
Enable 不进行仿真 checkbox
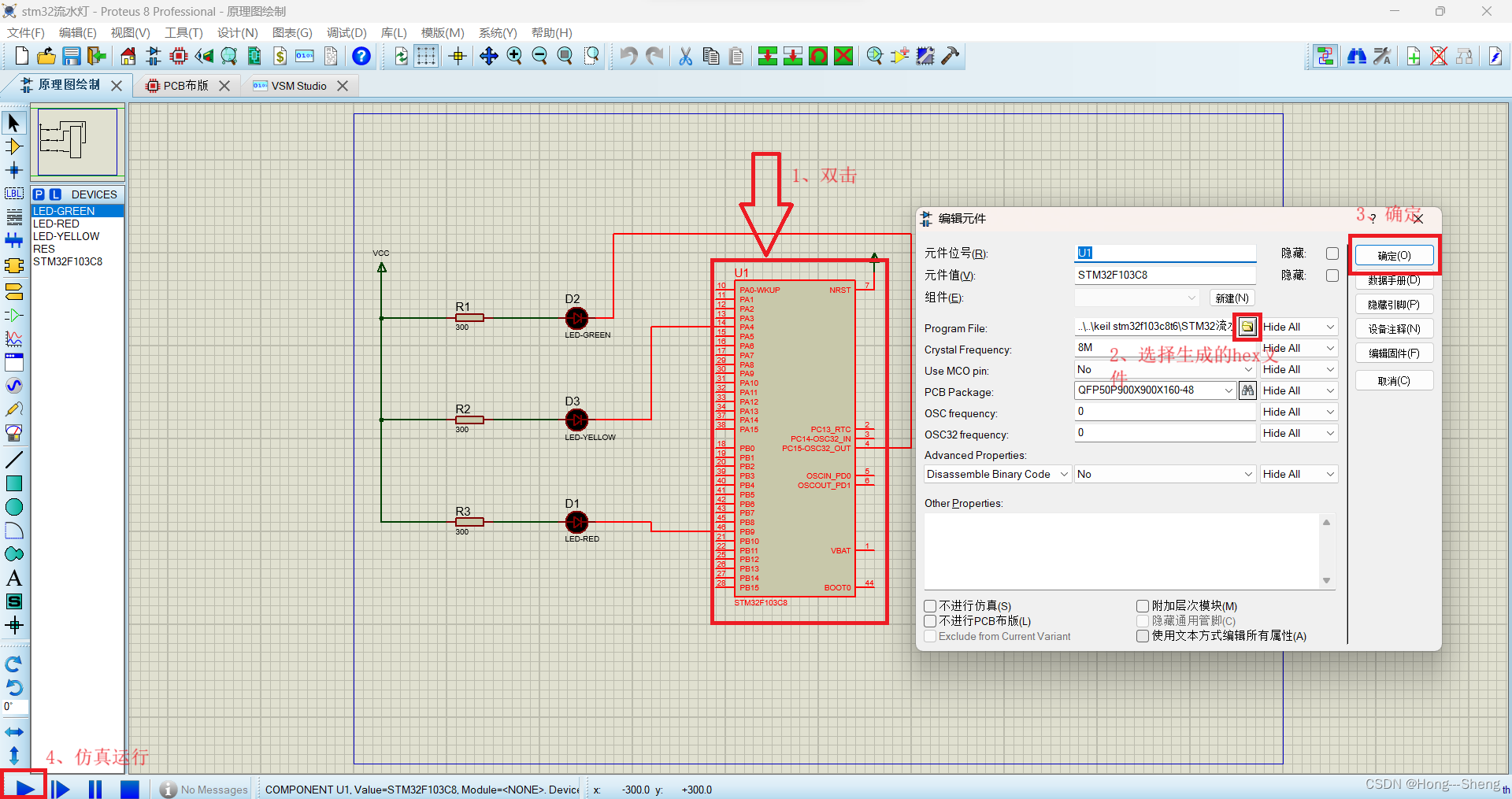click(x=930, y=606)
